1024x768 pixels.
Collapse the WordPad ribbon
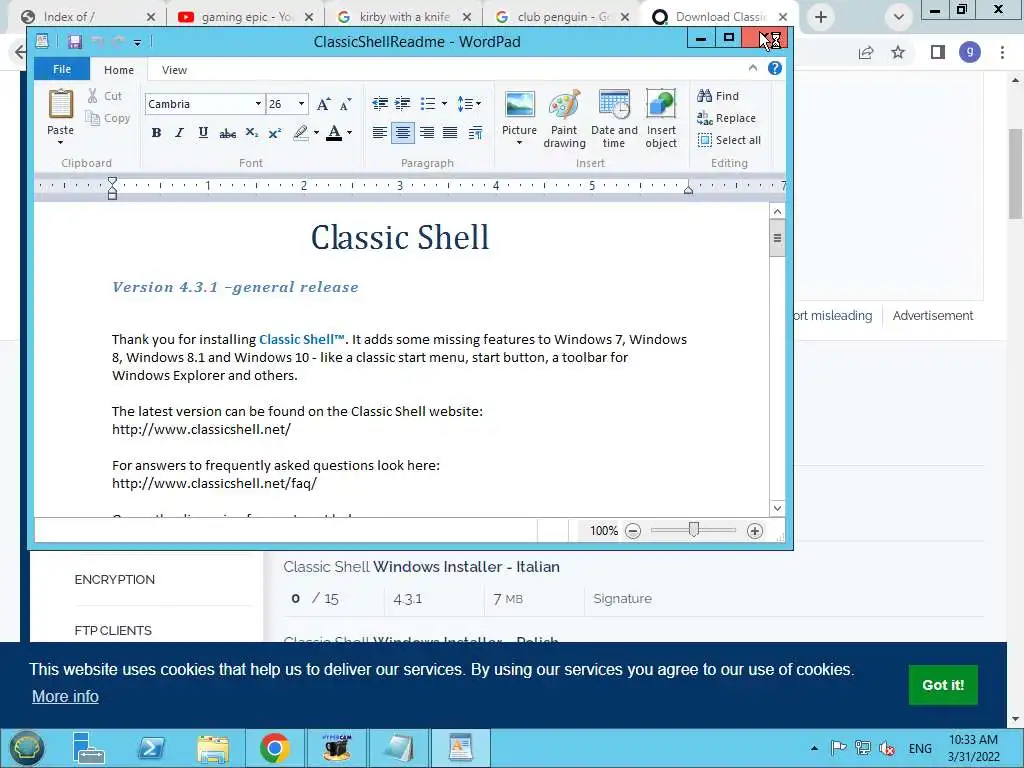[x=753, y=68]
